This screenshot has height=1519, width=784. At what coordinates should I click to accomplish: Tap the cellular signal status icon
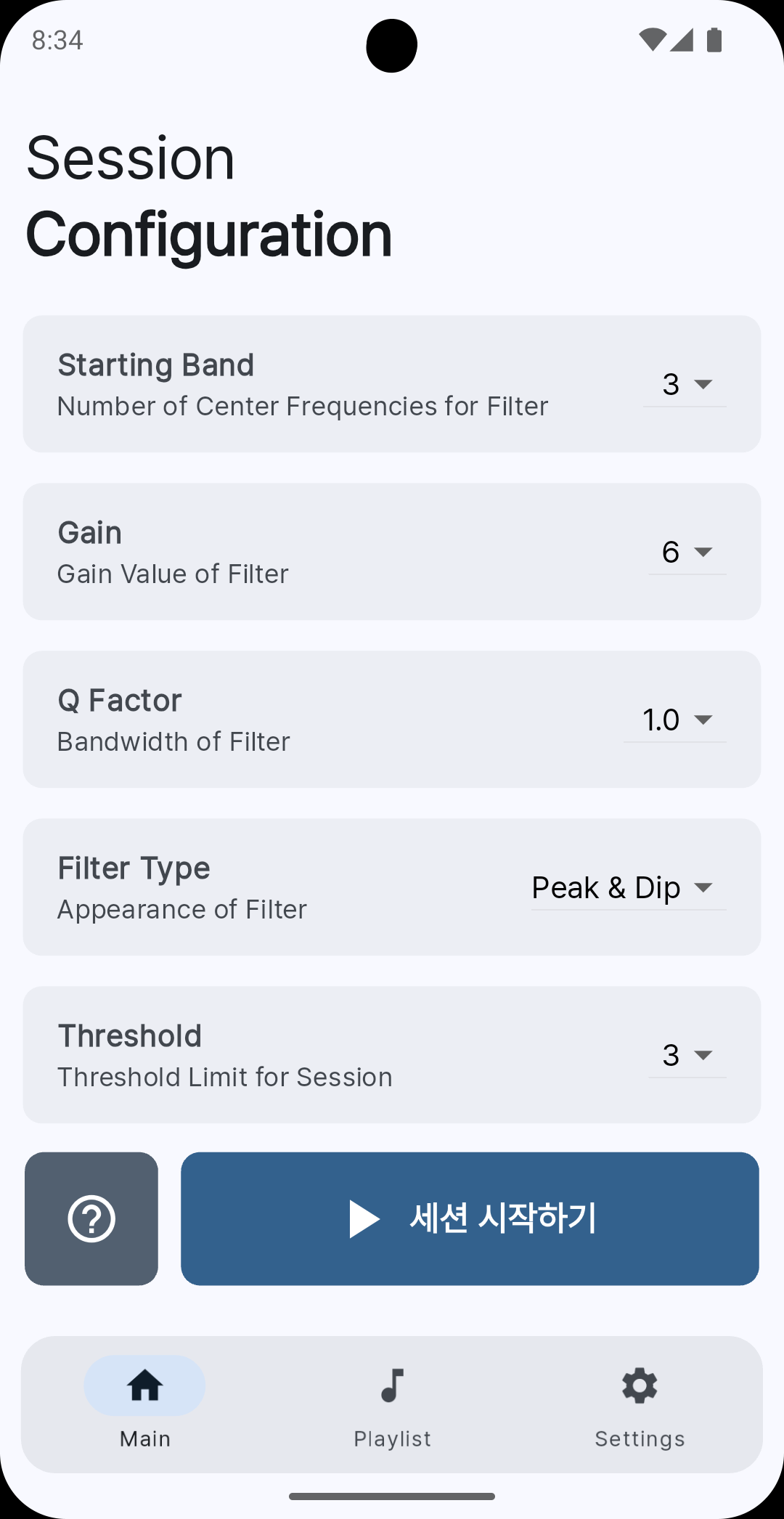pyautogui.click(x=682, y=40)
